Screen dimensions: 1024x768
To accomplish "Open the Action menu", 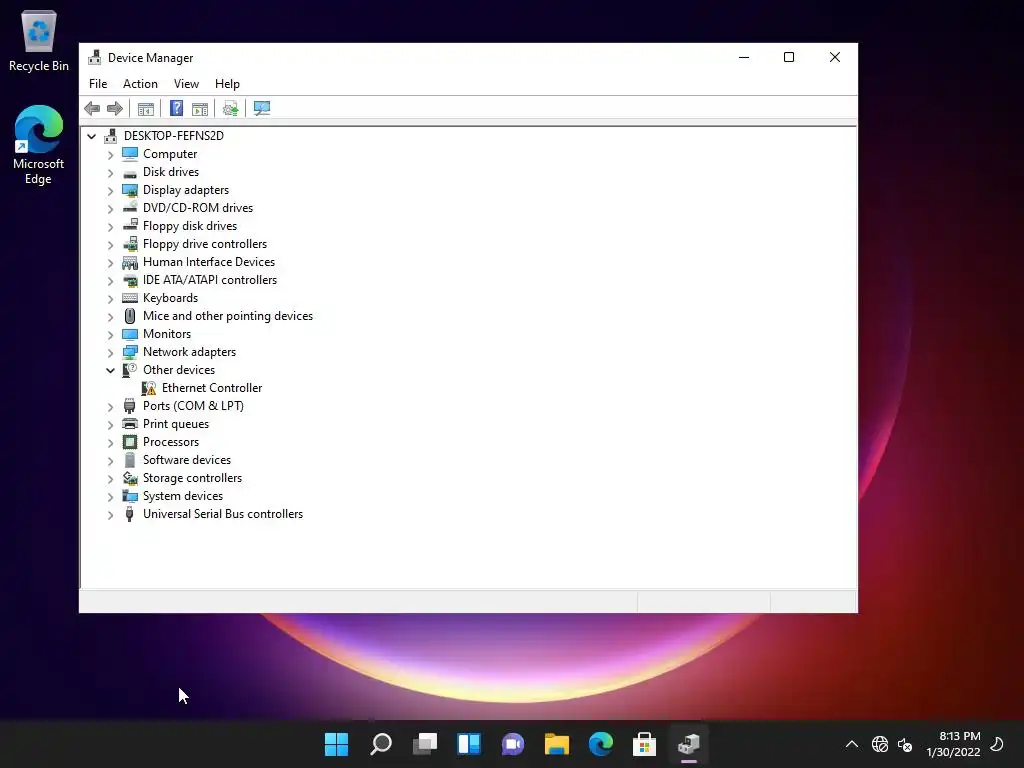I will [140, 84].
